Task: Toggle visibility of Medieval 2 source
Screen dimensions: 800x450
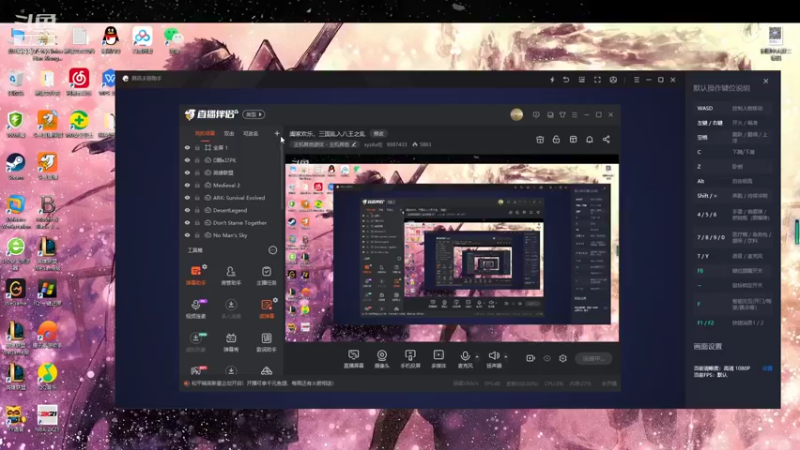Action: pyautogui.click(x=187, y=185)
